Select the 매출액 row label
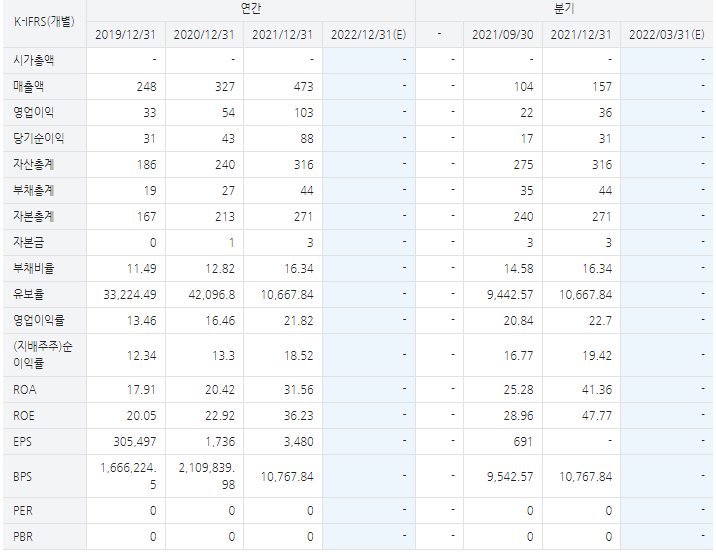This screenshot has height=552, width=716. click(x=29, y=86)
